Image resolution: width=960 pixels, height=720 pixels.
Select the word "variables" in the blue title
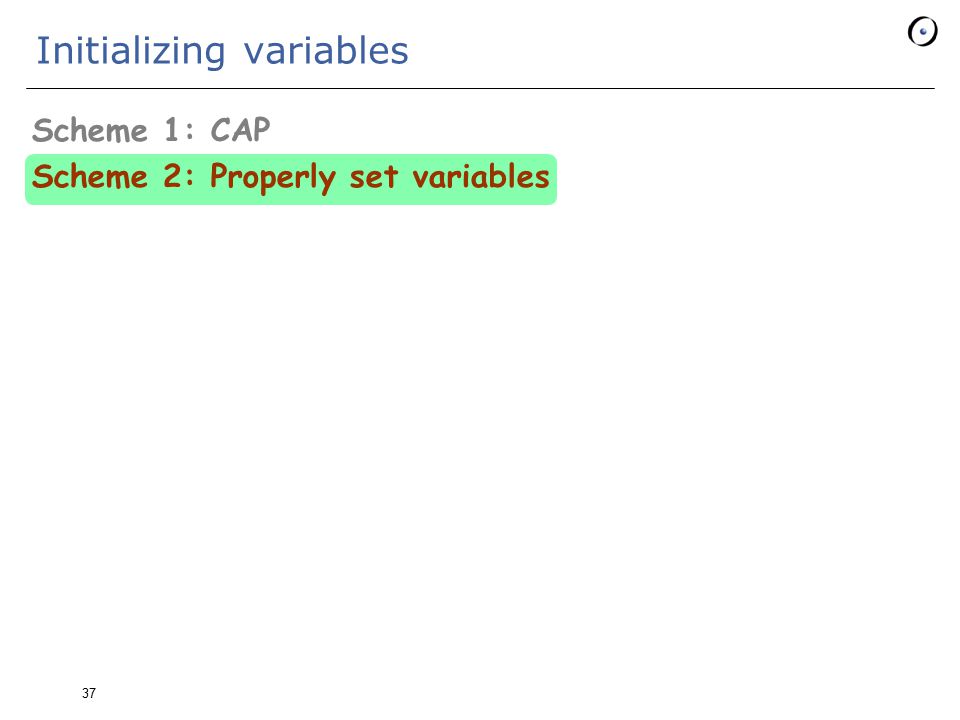tap(326, 50)
